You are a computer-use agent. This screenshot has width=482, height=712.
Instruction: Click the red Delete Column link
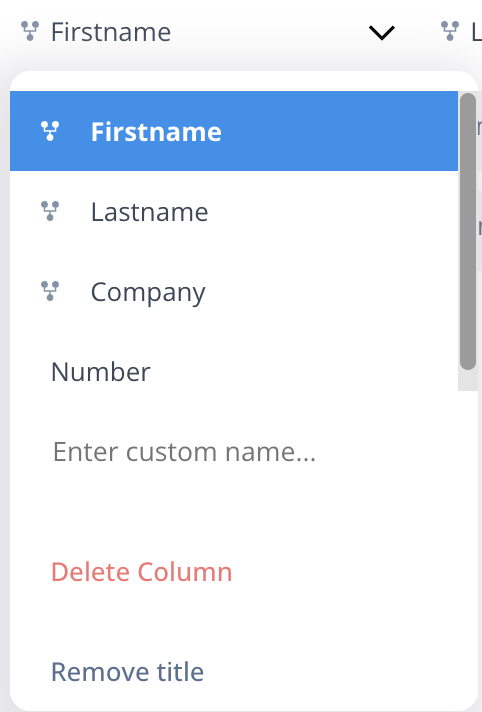[141, 572]
